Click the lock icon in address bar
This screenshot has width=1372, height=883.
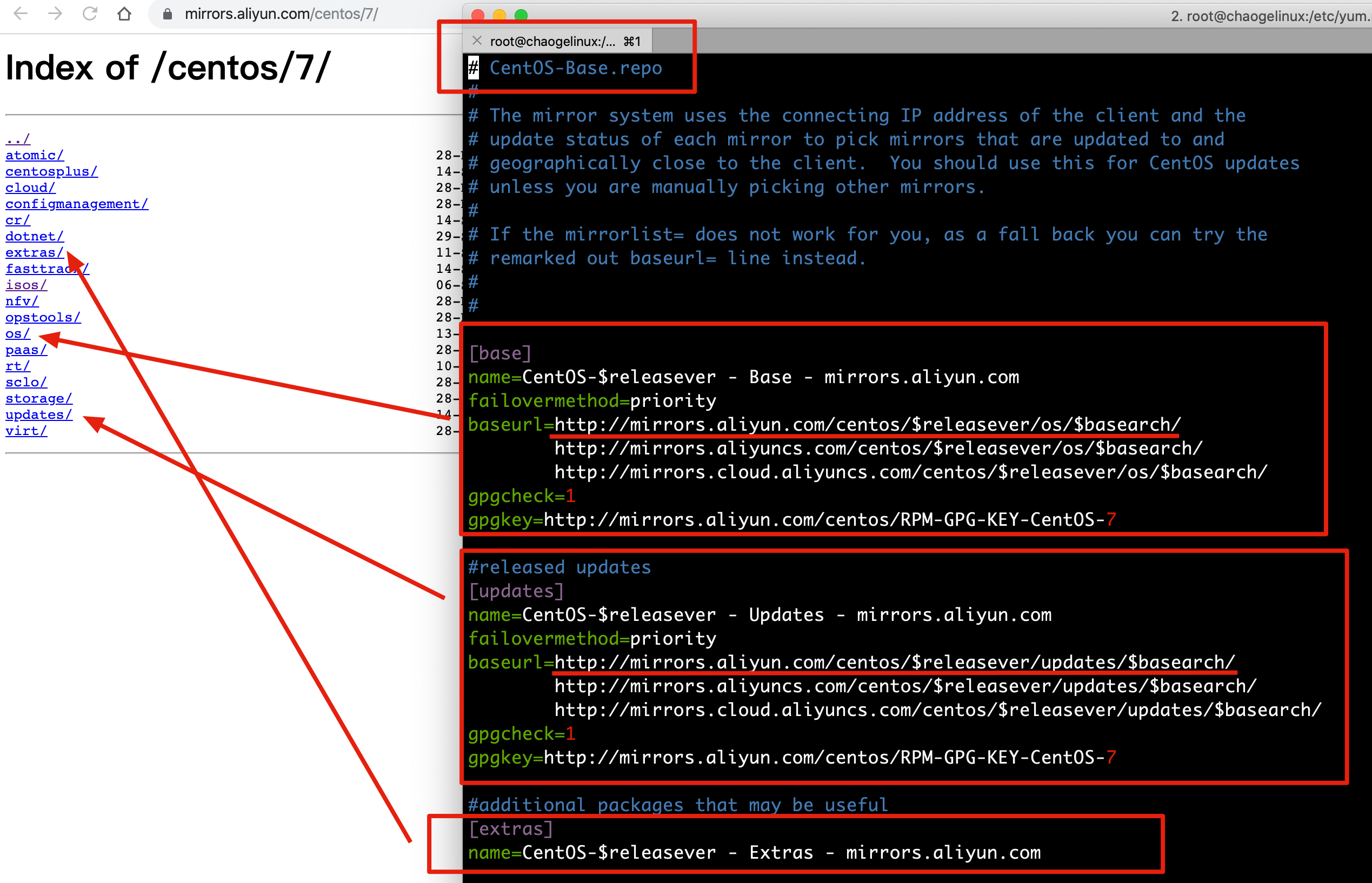click(168, 15)
